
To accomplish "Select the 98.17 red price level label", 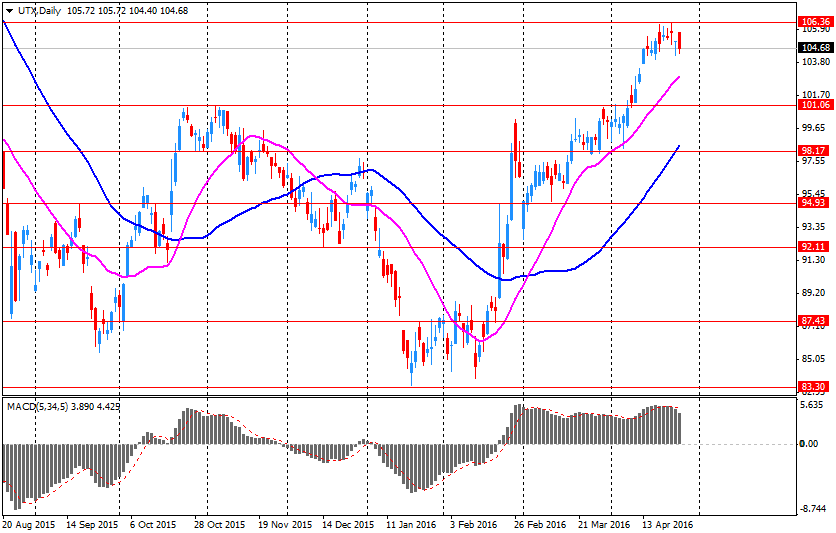I will tap(816, 151).
